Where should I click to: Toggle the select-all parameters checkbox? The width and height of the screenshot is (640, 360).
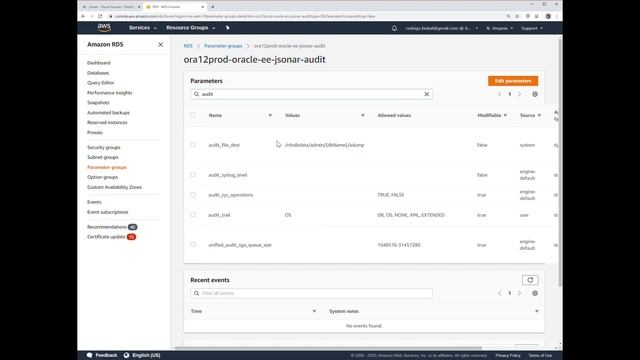coord(193,115)
